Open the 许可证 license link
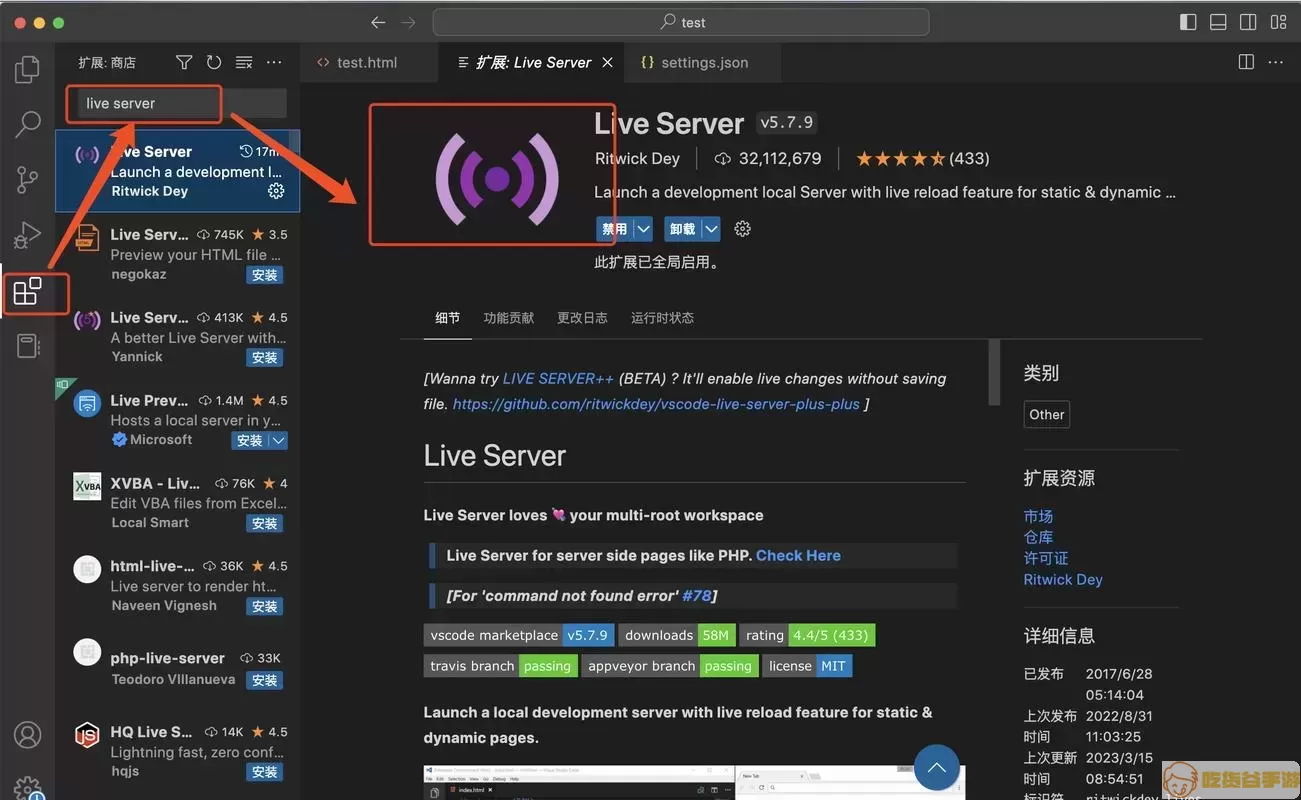This screenshot has height=800, width=1301. click(1046, 558)
